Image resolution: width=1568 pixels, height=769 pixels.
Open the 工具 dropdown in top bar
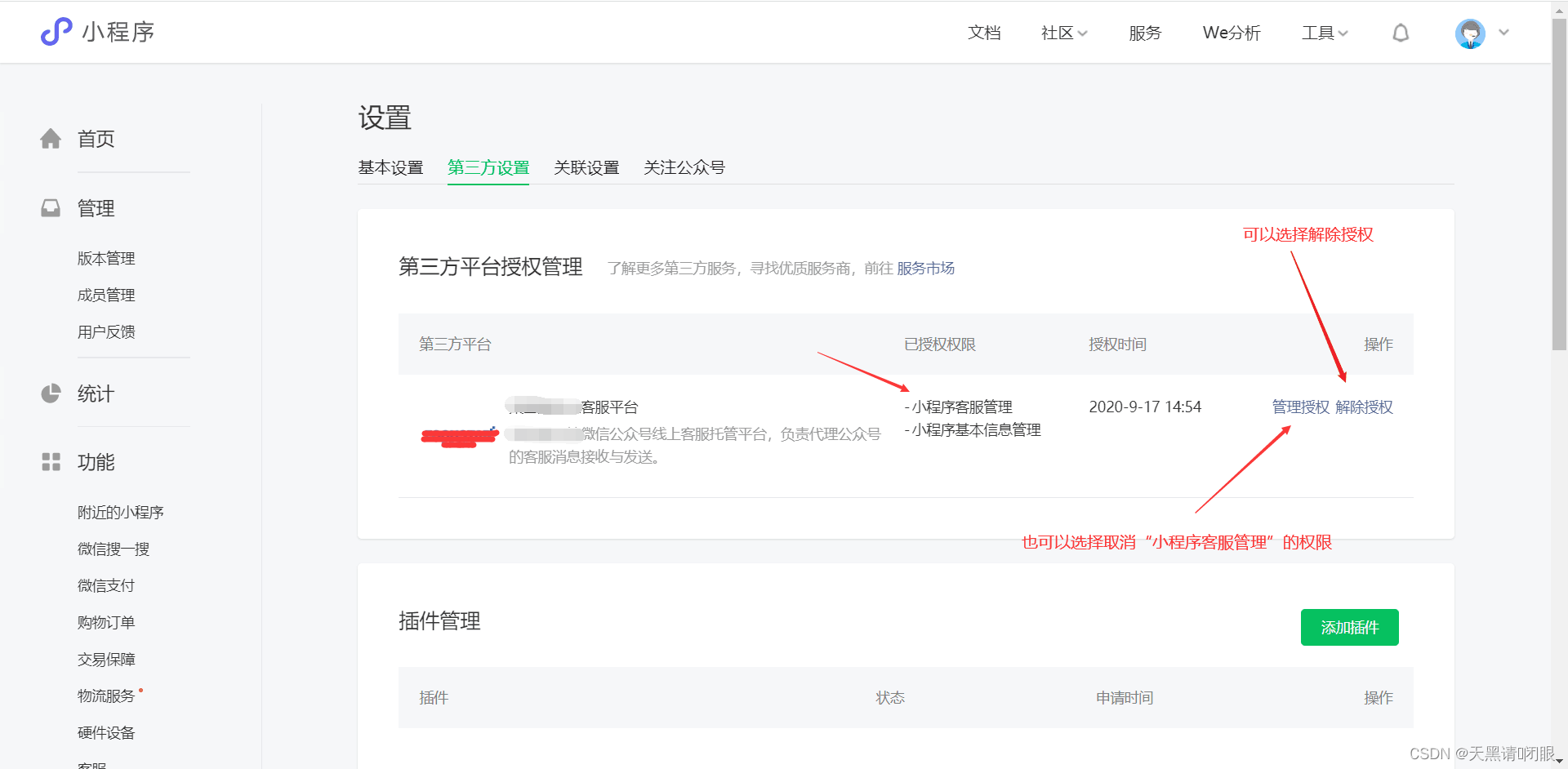(x=1324, y=33)
